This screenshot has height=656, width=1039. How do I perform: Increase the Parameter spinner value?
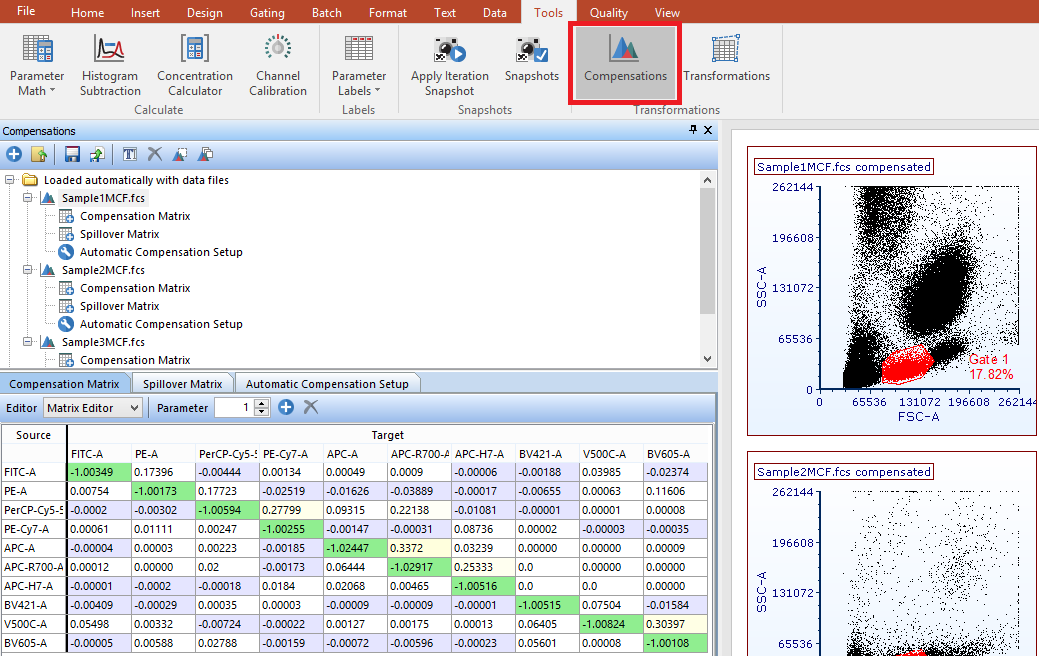coord(263,403)
